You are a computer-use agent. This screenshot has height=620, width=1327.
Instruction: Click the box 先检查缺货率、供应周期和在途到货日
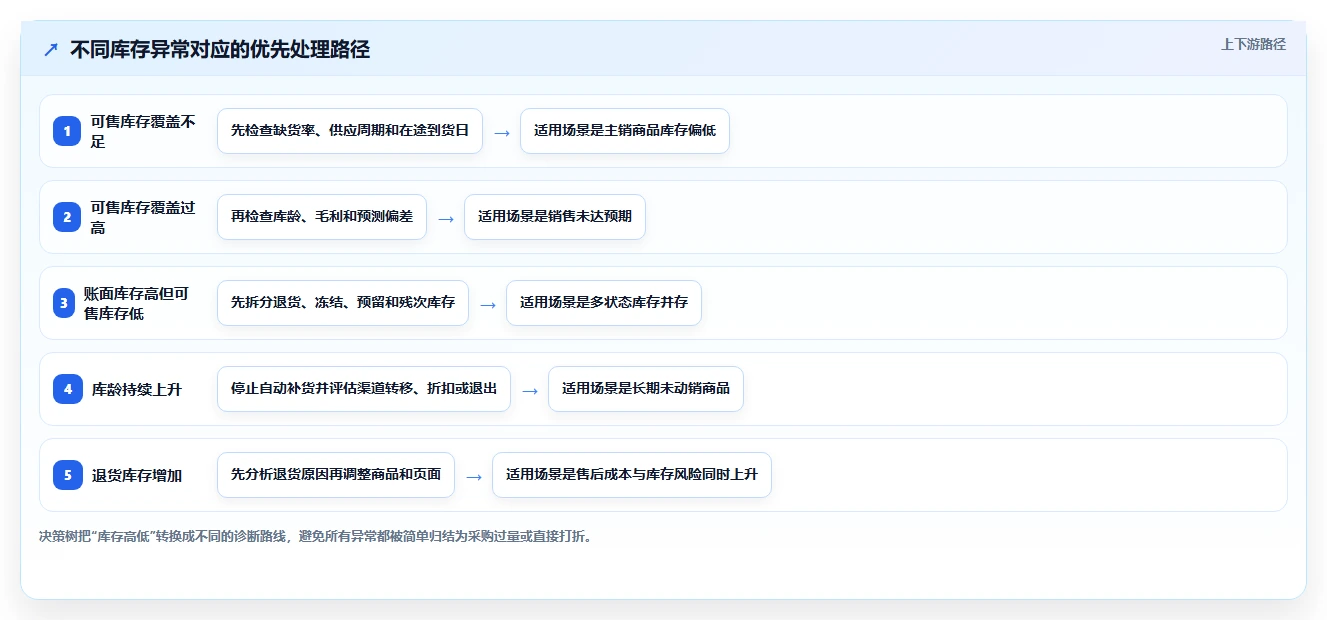click(350, 131)
